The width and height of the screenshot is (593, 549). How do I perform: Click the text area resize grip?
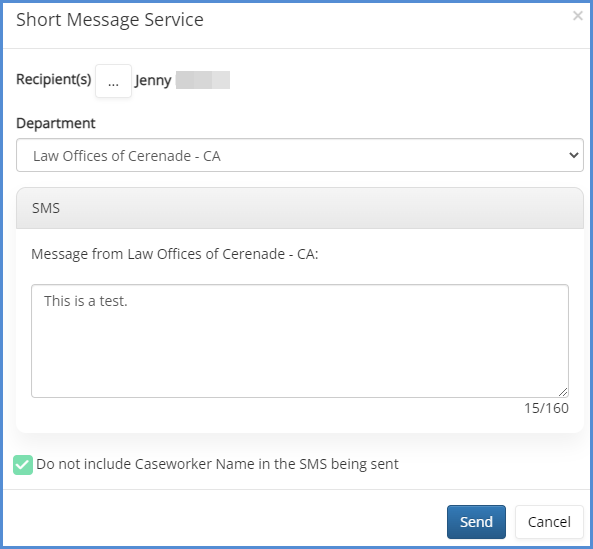coord(563,392)
